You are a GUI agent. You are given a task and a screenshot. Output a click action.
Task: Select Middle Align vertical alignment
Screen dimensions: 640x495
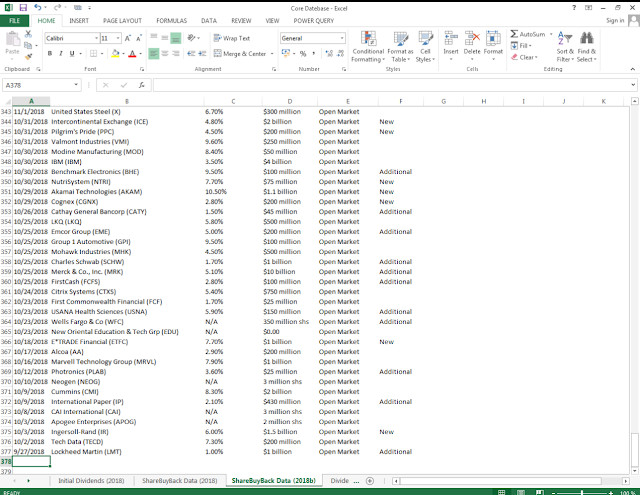164,38
